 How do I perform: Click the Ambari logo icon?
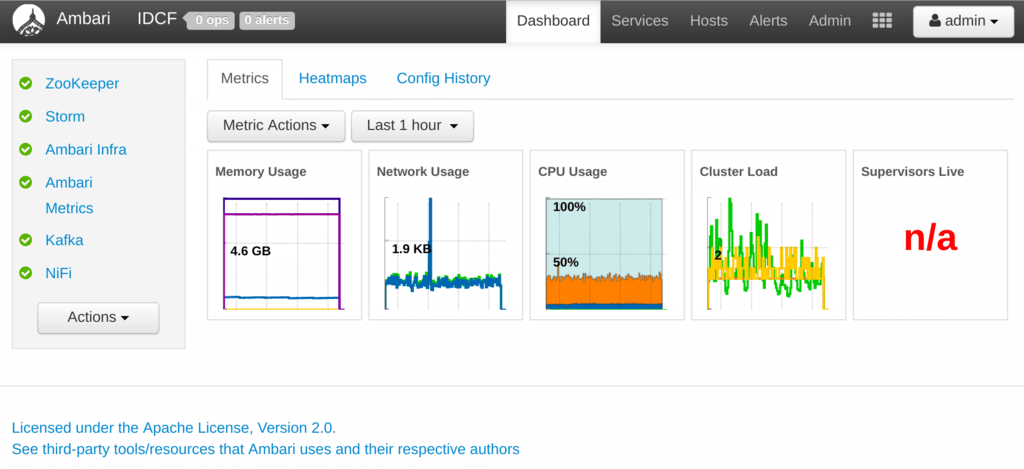[29, 21]
